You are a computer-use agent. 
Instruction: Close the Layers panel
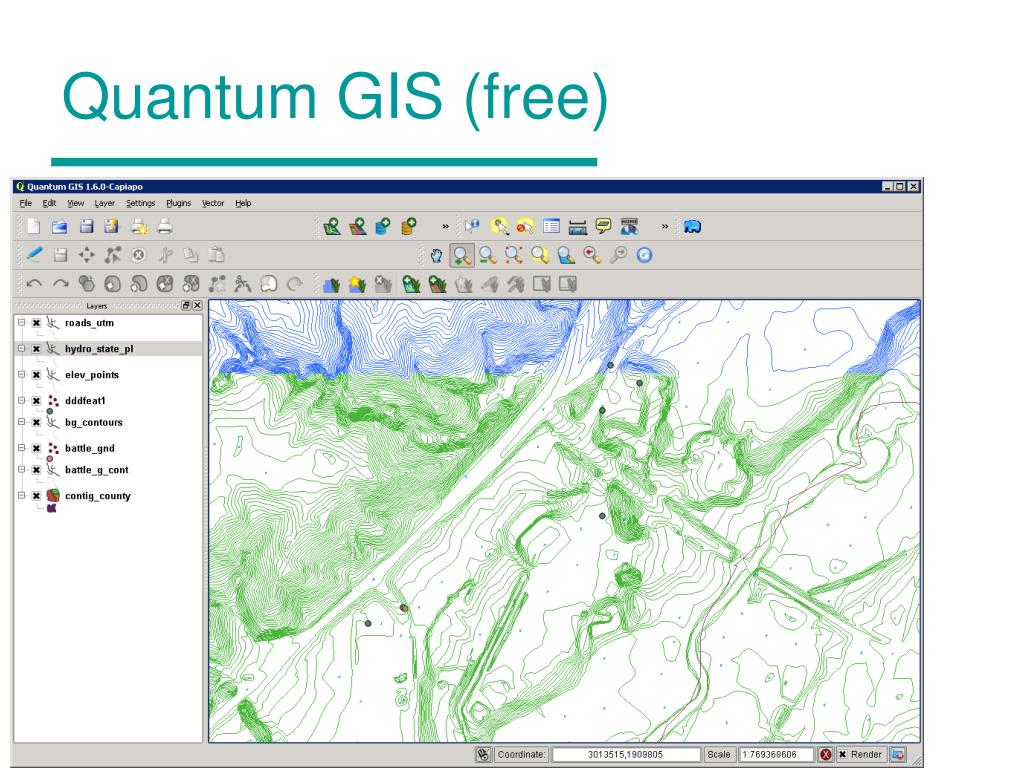(x=197, y=305)
